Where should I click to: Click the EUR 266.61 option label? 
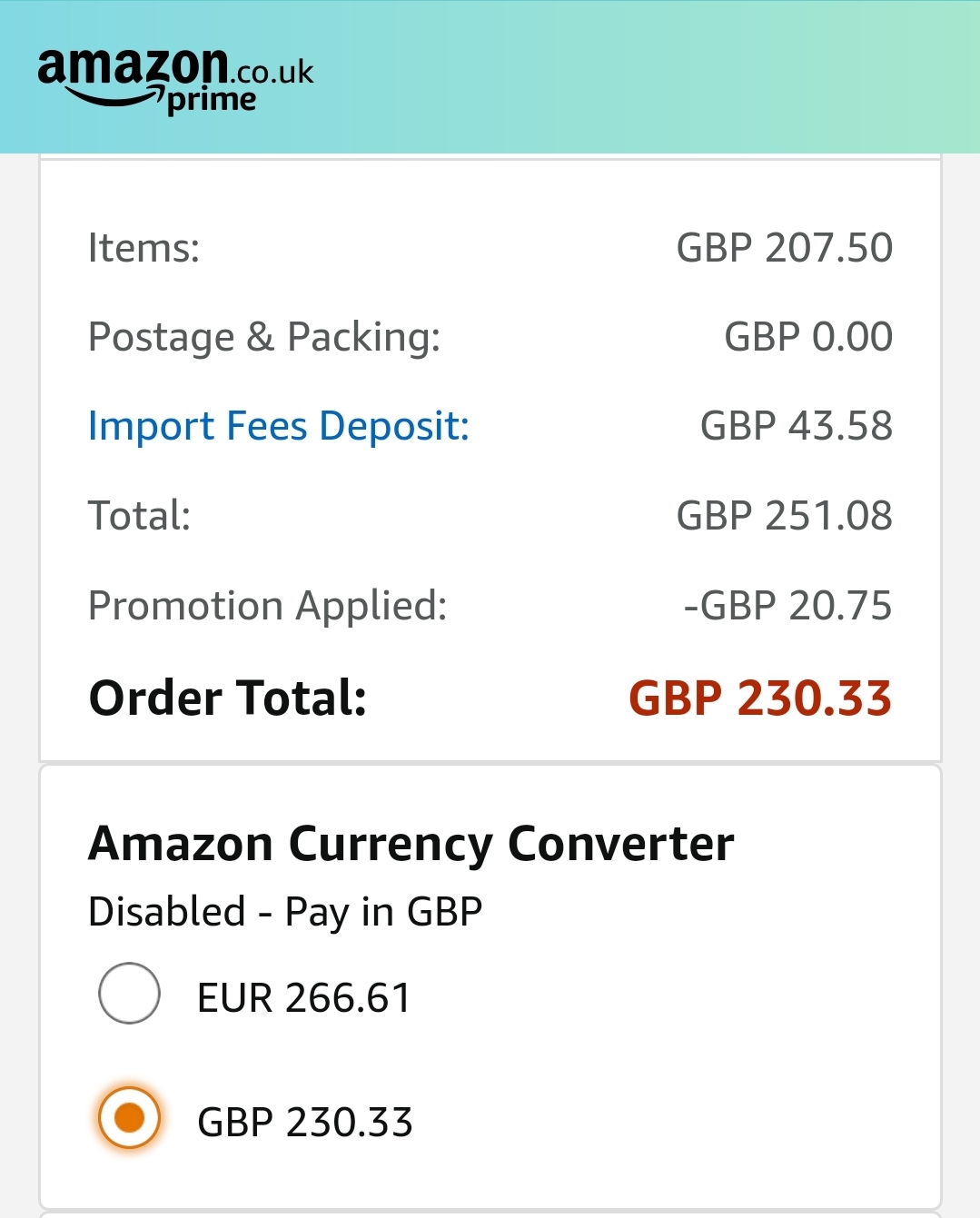304,997
